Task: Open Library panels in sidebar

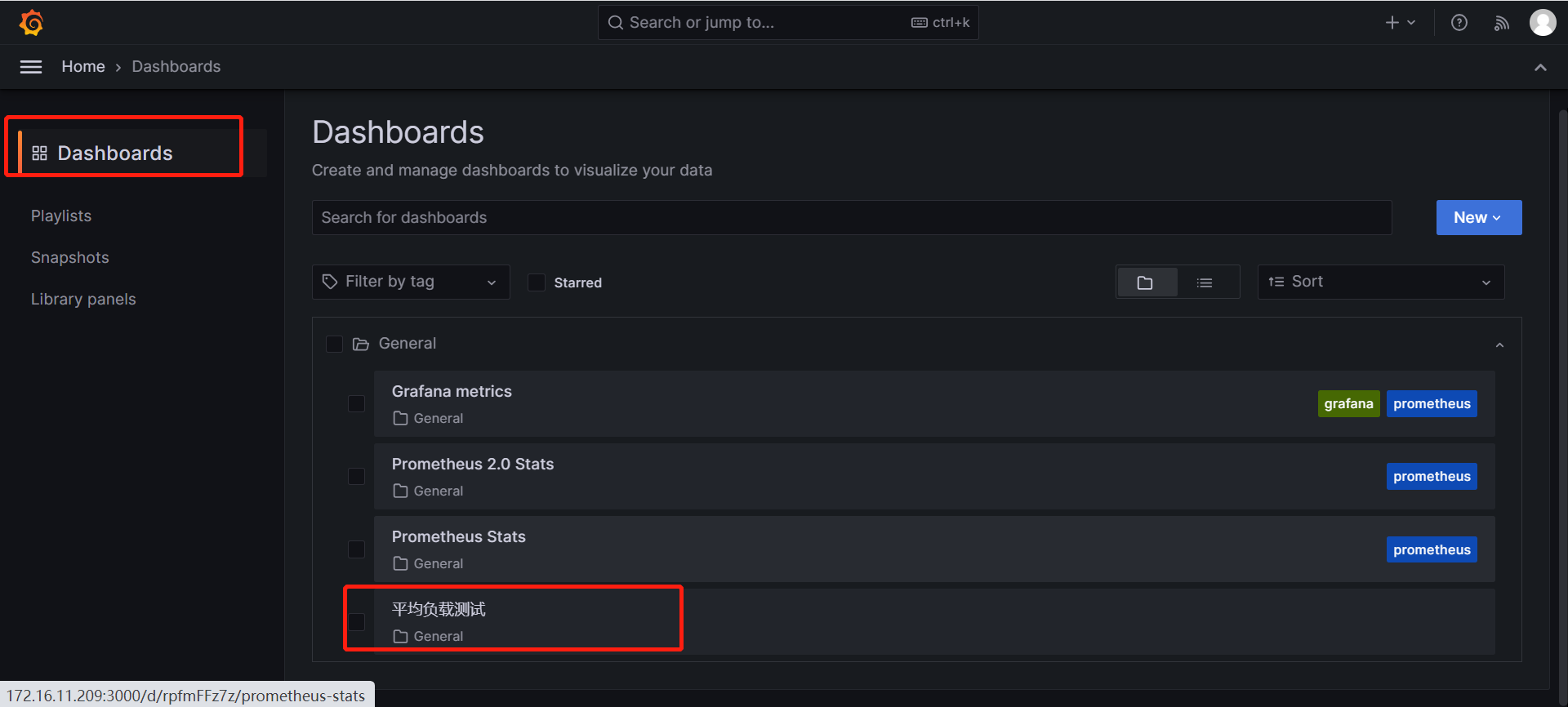Action: click(x=83, y=300)
